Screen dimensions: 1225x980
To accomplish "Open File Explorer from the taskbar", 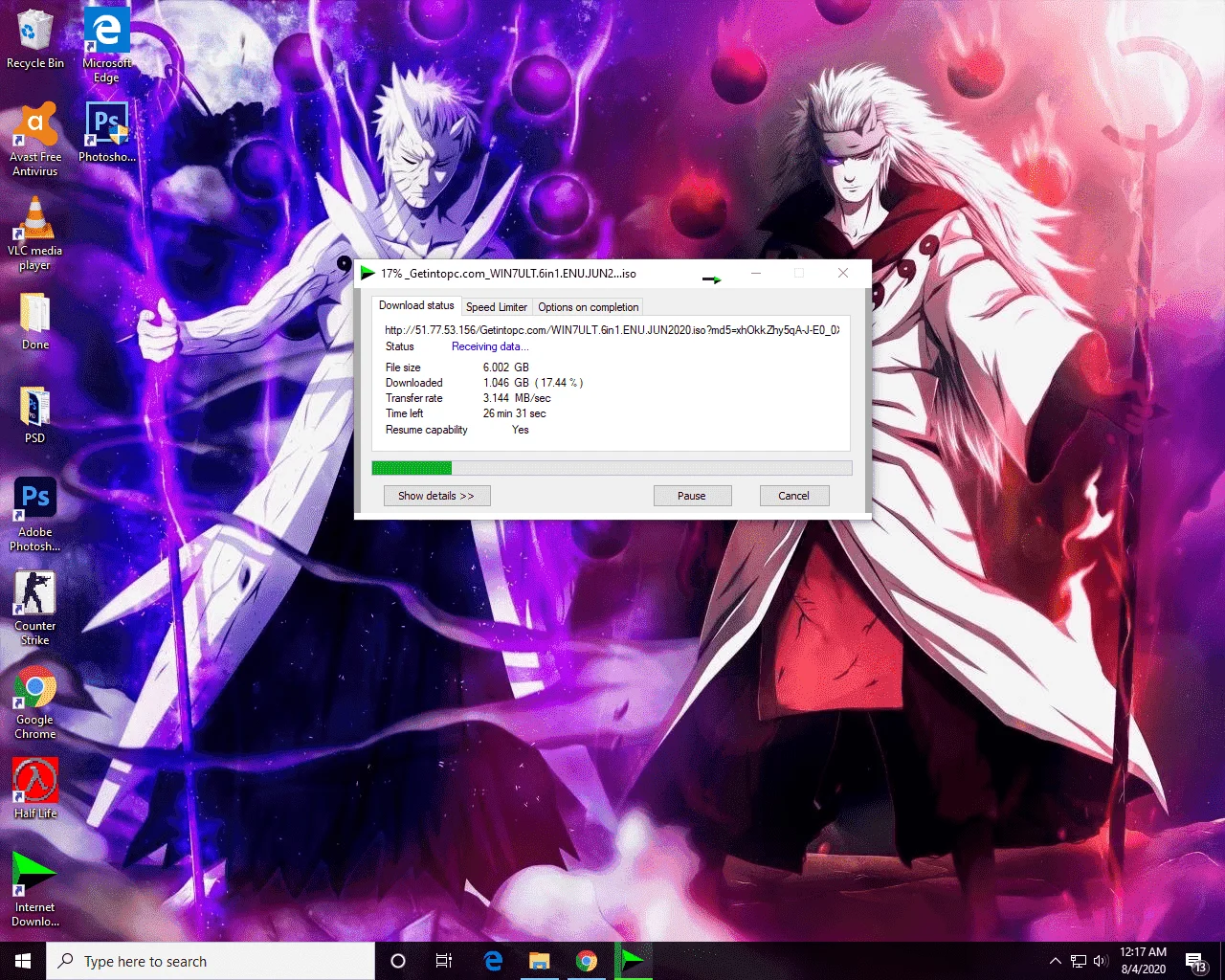I will point(540,961).
